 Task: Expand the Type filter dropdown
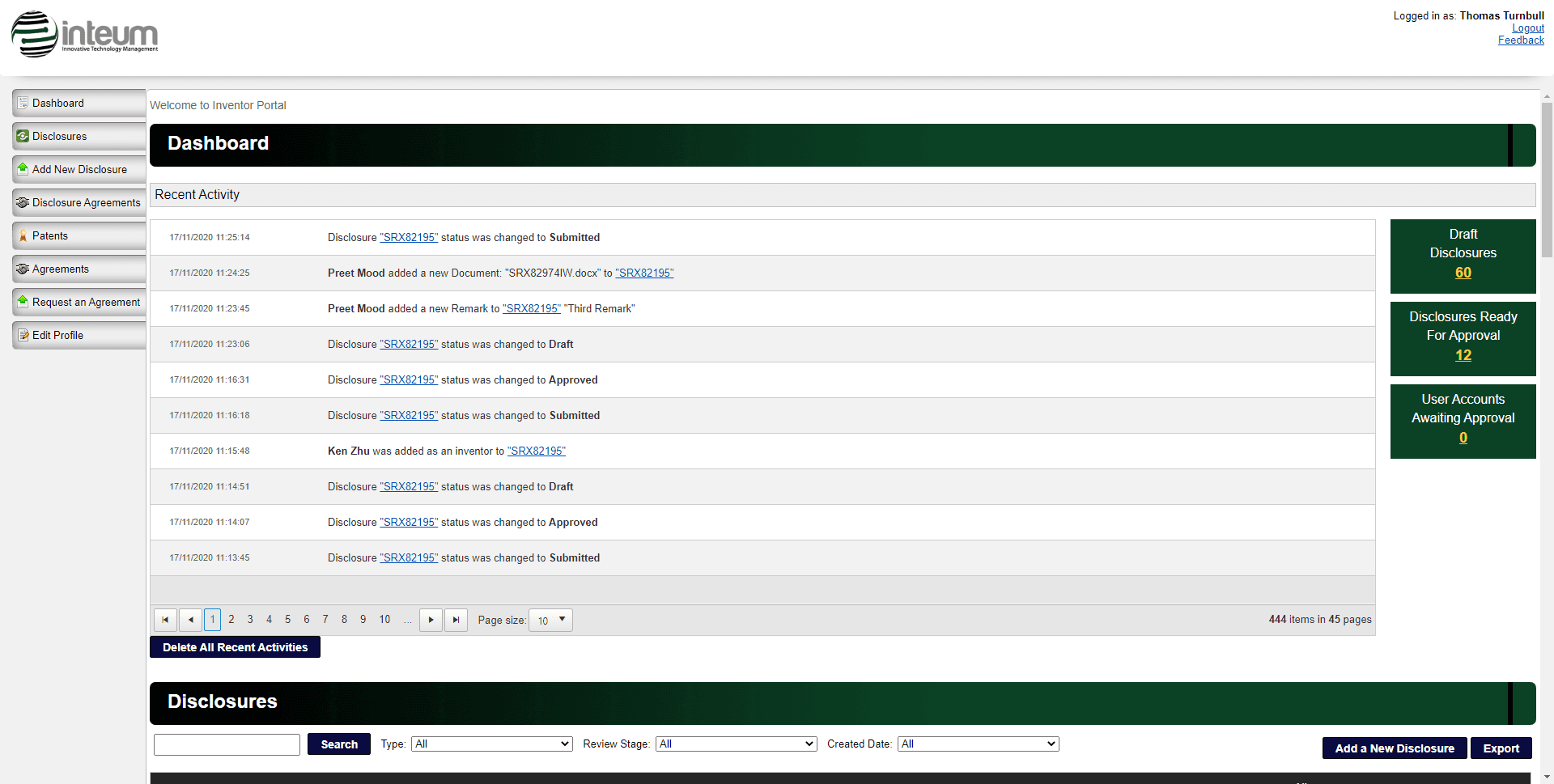tap(492, 744)
